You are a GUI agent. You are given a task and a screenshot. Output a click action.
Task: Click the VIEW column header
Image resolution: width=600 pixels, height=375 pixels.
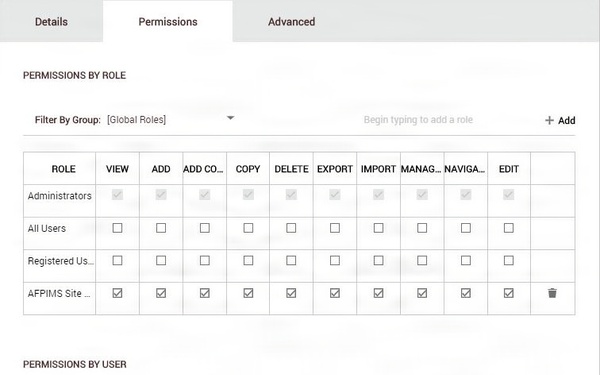point(117,169)
